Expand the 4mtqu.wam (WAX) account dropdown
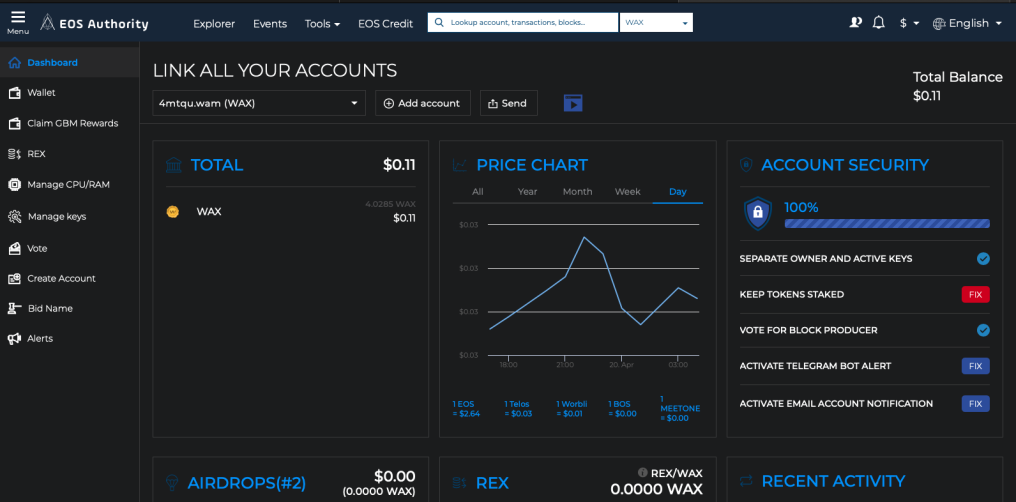Image resolution: width=1016 pixels, height=502 pixels. pos(259,103)
